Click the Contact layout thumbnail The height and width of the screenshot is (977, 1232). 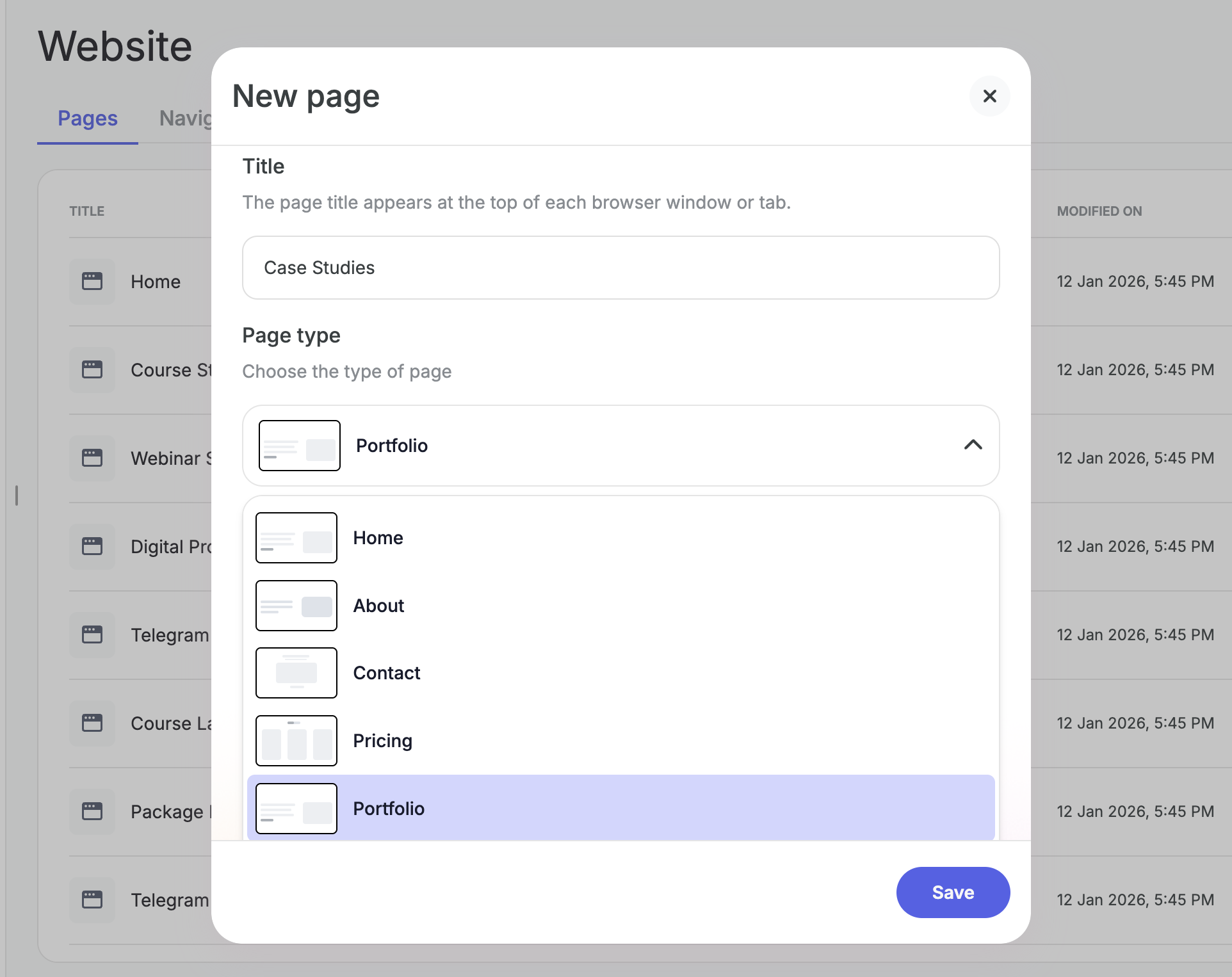pos(296,673)
